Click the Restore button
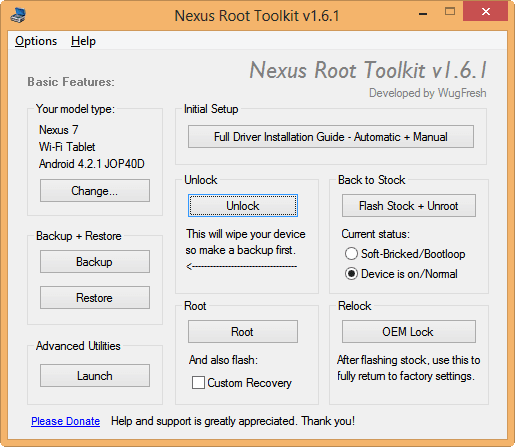This screenshot has width=515, height=447. [95, 297]
